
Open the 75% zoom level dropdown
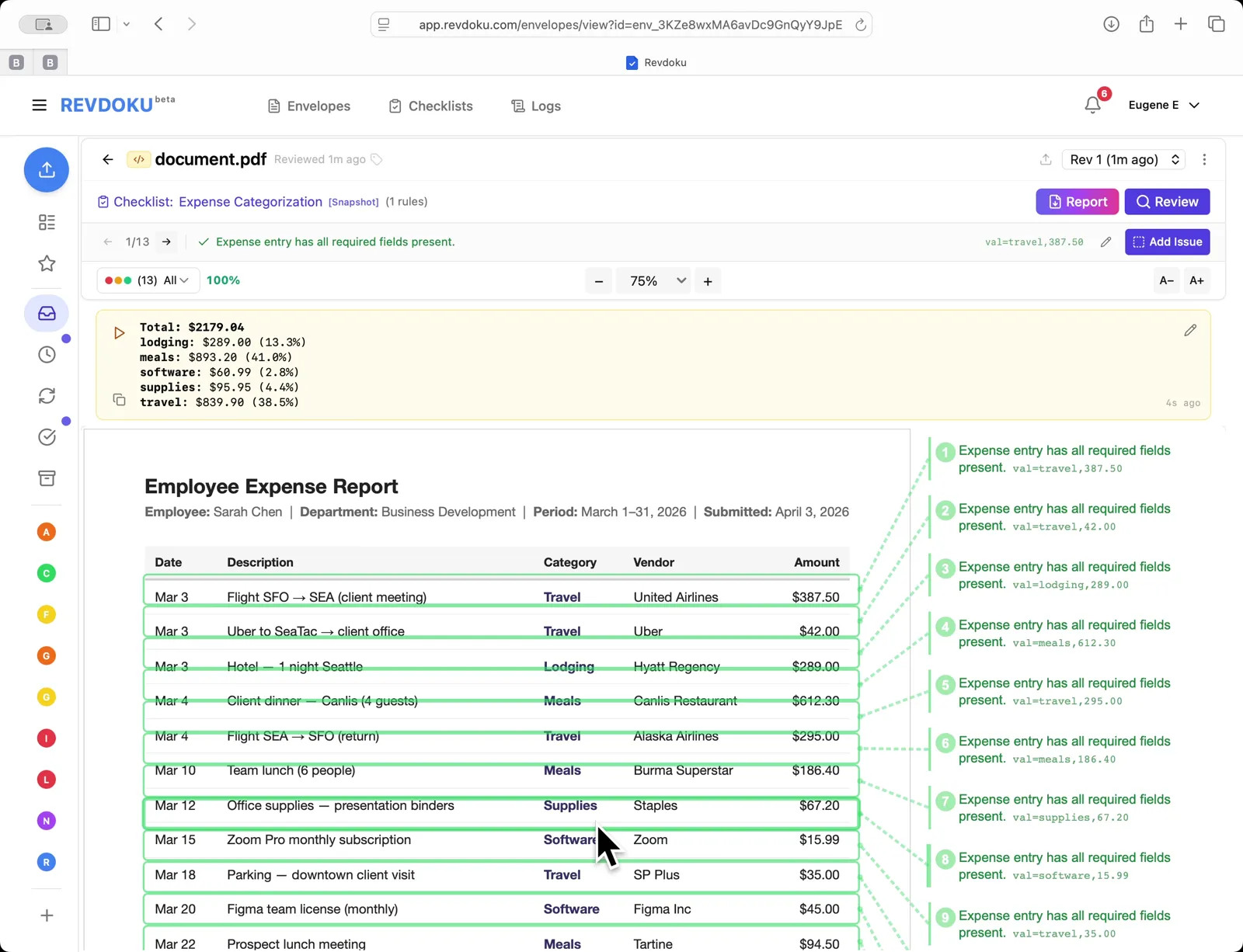point(653,281)
